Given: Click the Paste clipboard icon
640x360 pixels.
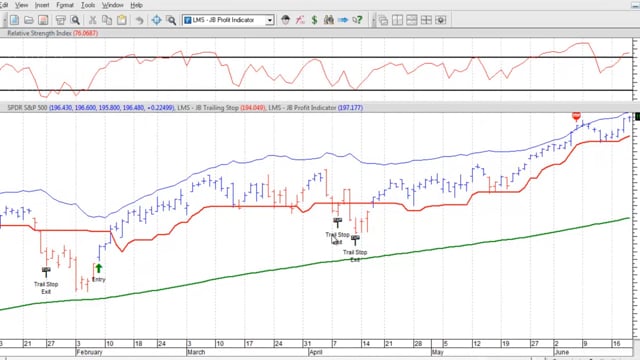Looking at the screenshot, I should pyautogui.click(x=122, y=20).
